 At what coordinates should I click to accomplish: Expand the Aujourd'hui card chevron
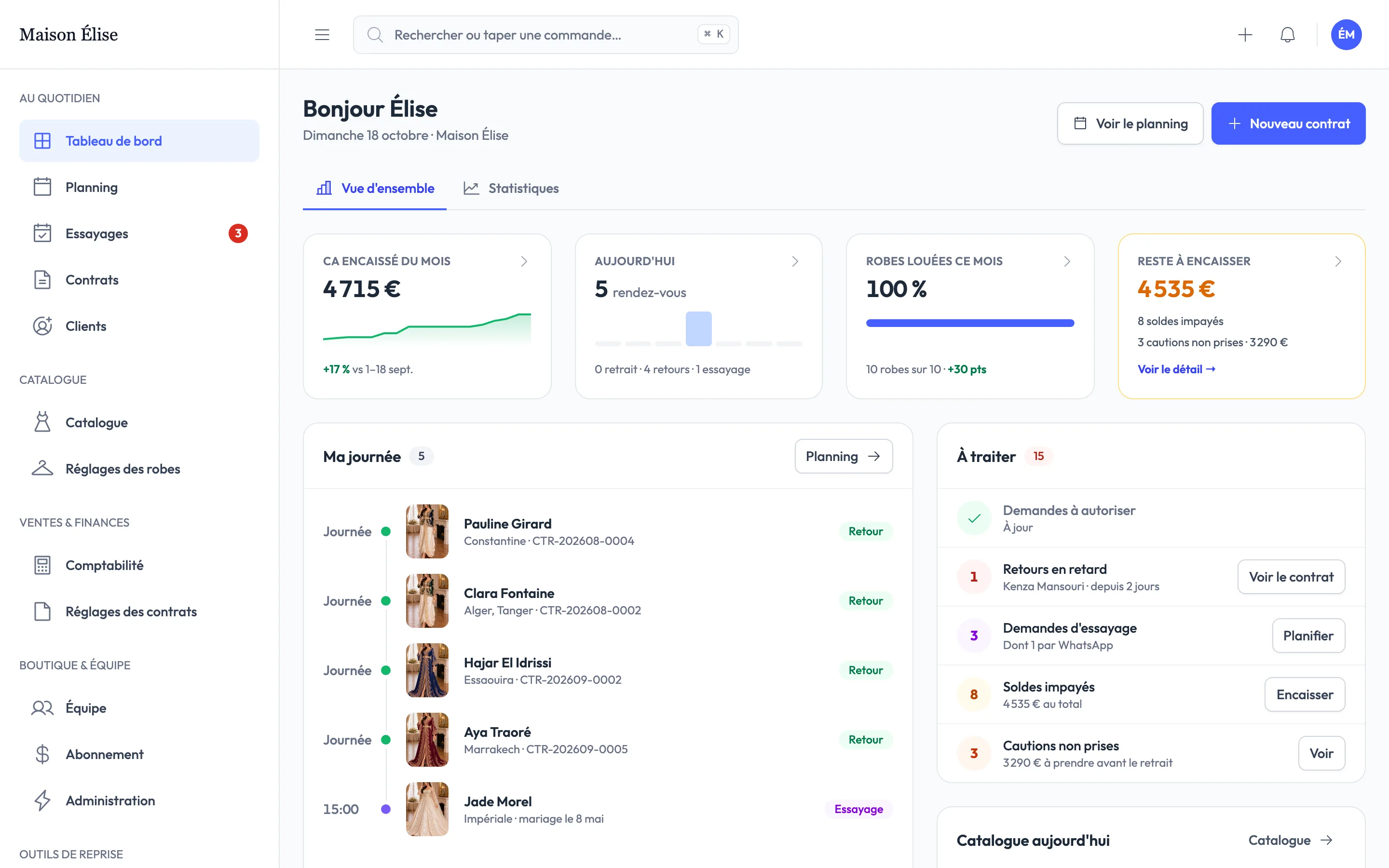795,261
